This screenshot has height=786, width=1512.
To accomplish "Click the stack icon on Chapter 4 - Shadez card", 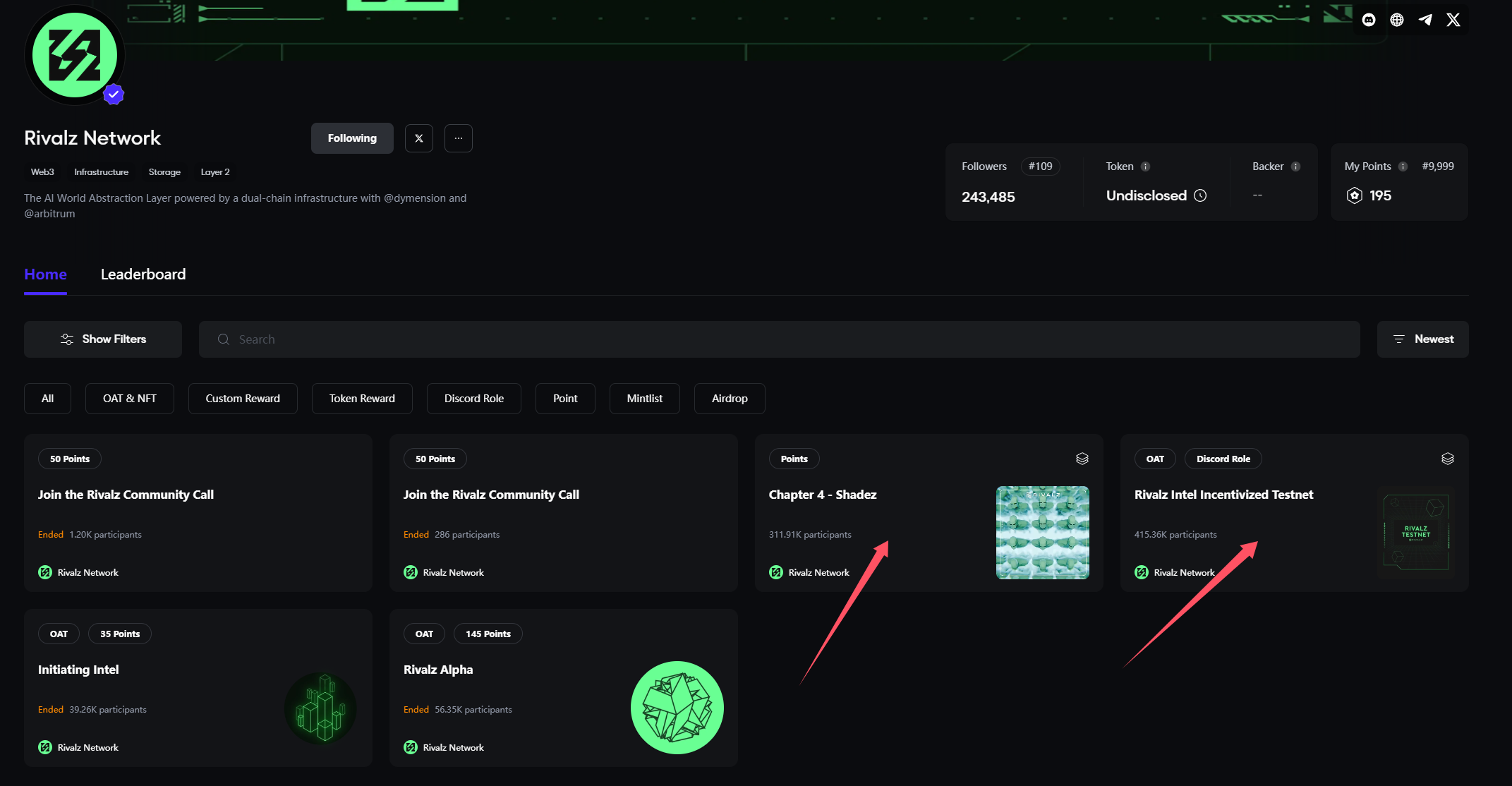I will point(1082,459).
